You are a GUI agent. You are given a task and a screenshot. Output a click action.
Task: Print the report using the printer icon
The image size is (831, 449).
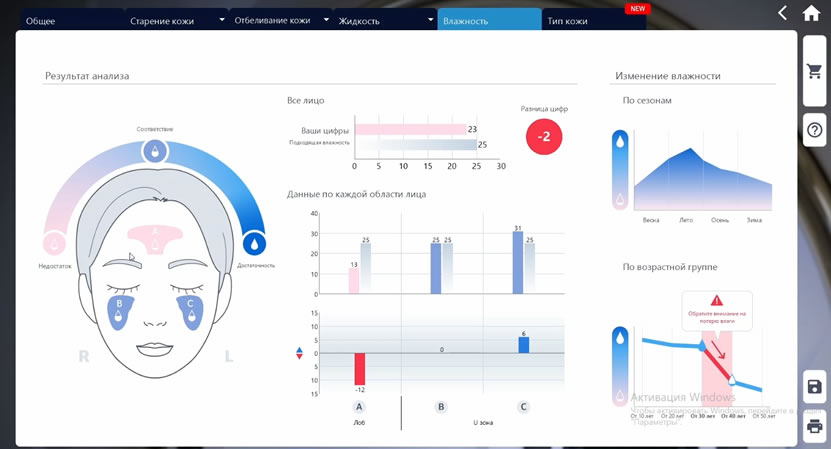(x=814, y=426)
